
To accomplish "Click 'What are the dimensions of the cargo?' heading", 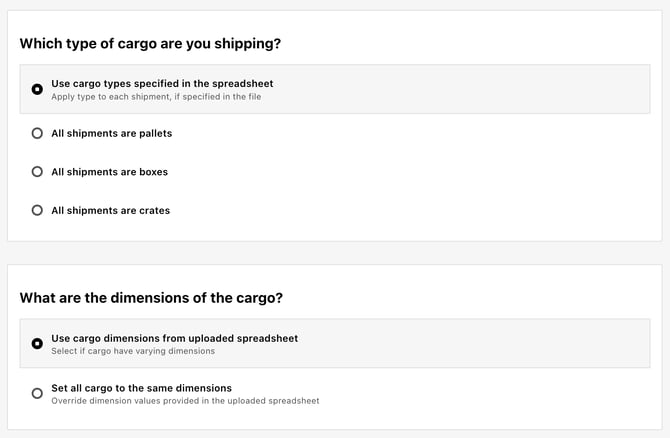I will (x=151, y=298).
